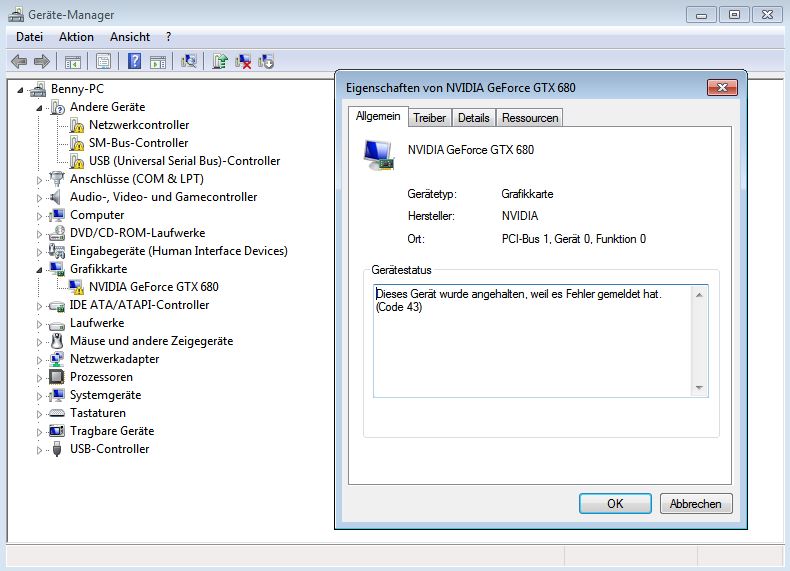Click Gerätestatus scrollbar down arrow

coord(699,388)
